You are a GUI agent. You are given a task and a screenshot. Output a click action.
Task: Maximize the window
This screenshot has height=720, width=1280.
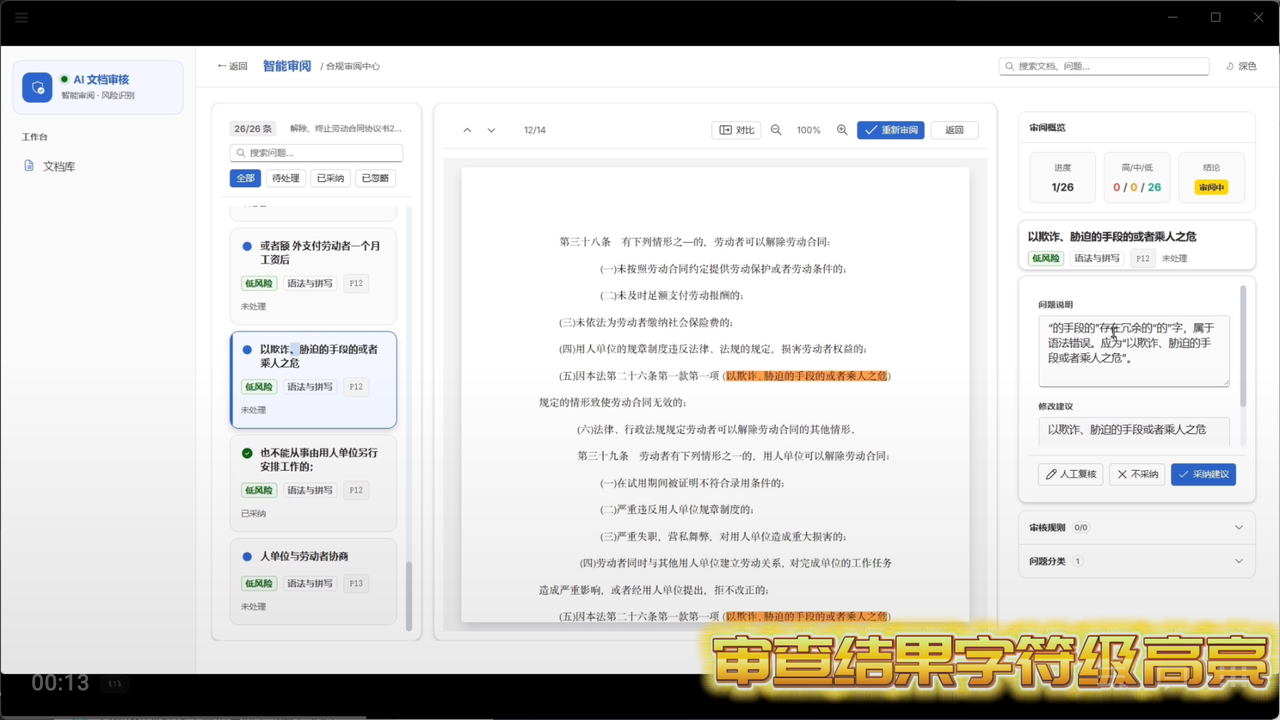pyautogui.click(x=1216, y=17)
